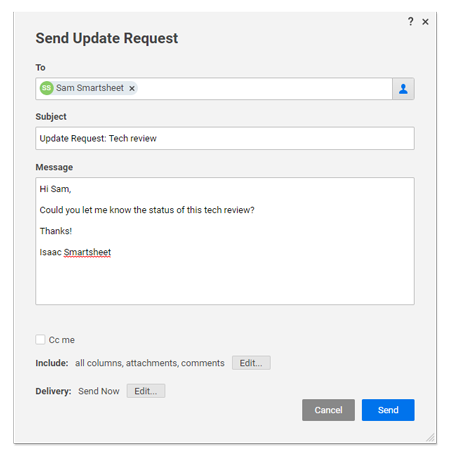This screenshot has height=455, width=450.
Task: Click the tech review question sentence
Action: click(x=147, y=210)
